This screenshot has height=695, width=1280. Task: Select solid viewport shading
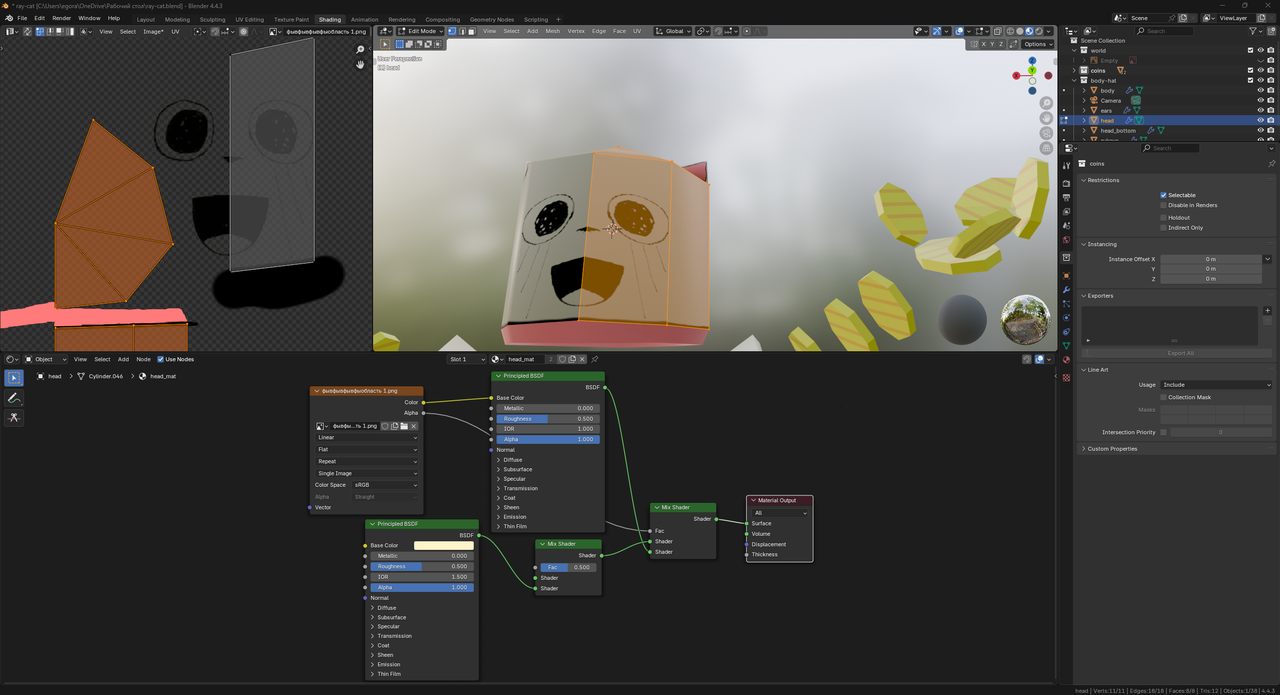tap(1020, 31)
